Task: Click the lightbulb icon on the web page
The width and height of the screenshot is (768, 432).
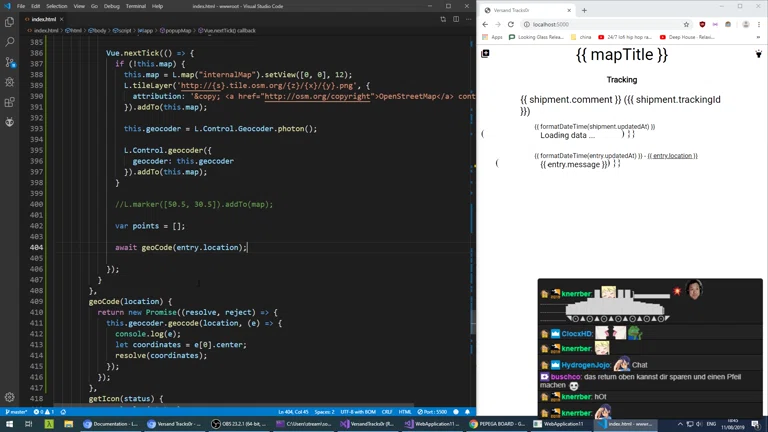Action: (758, 54)
